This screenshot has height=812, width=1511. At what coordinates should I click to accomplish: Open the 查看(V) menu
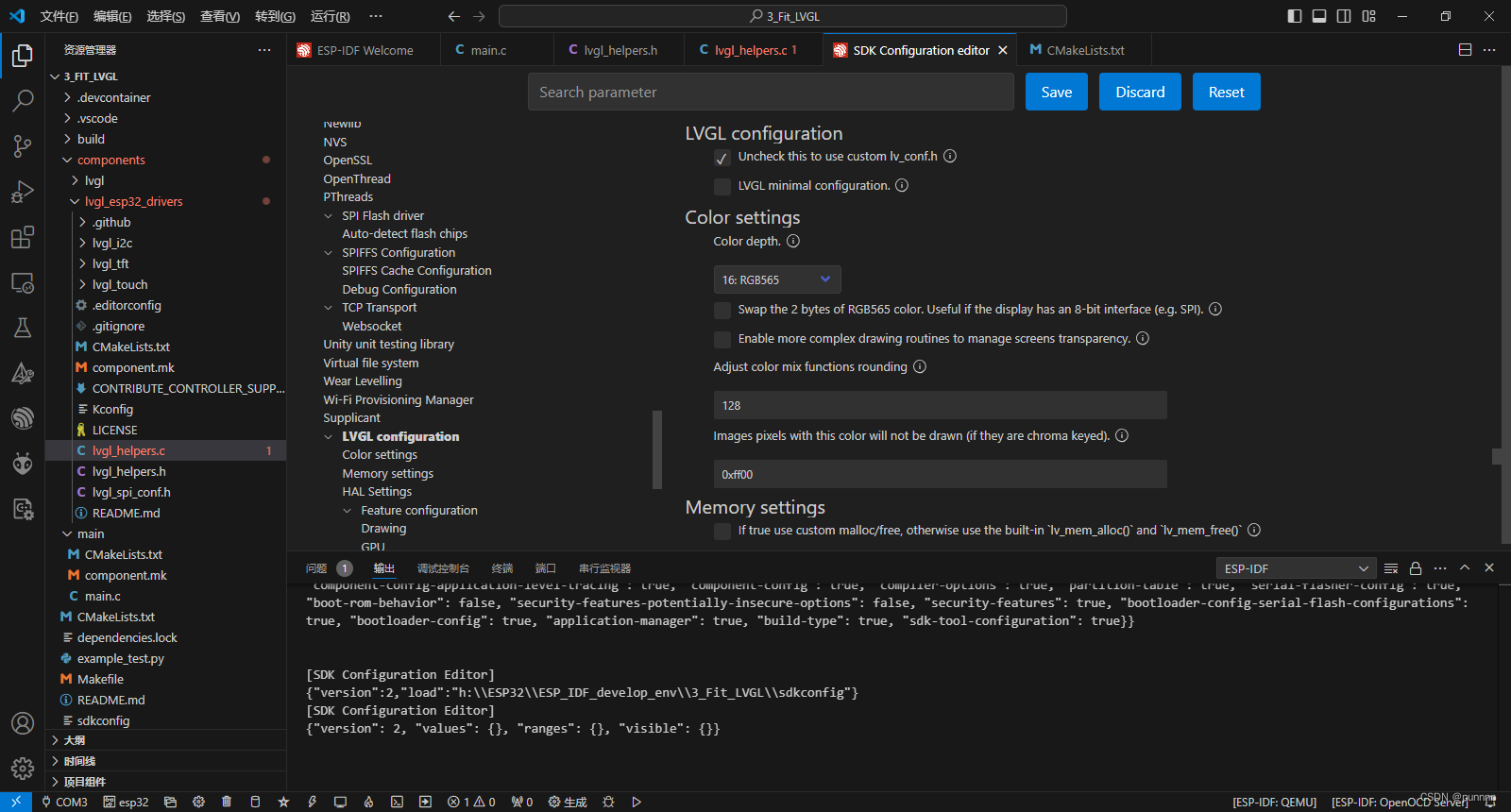pyautogui.click(x=220, y=16)
